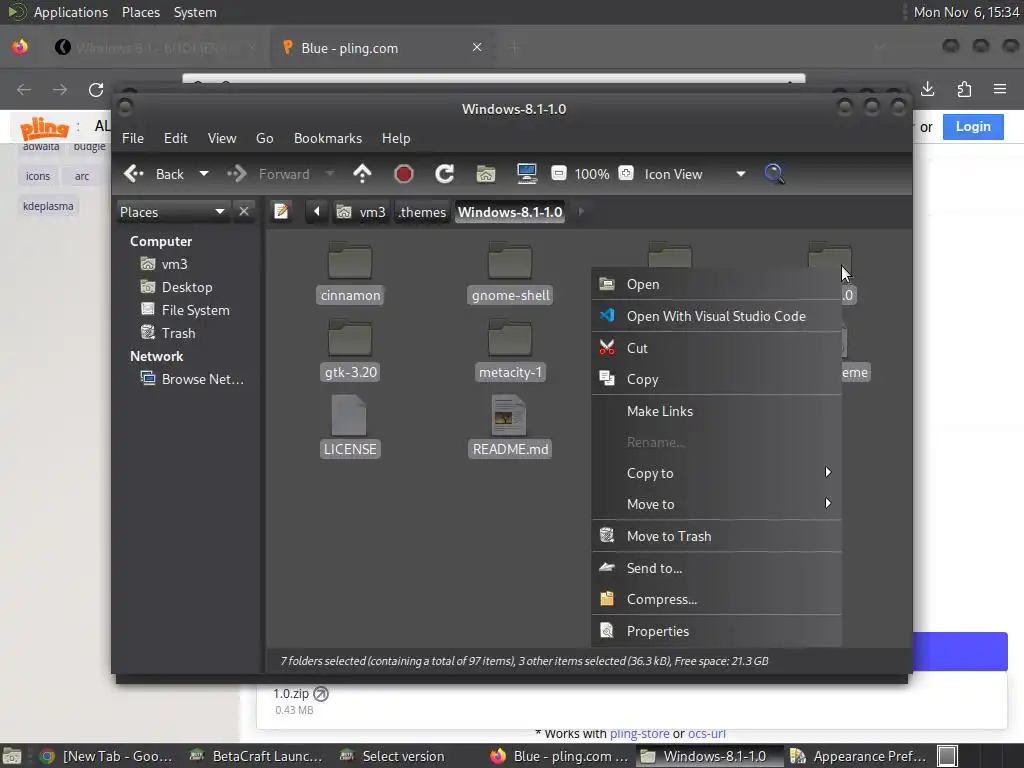The image size is (1024, 768).
Task: Choose Send to... in context menu
Action: pos(716,568)
